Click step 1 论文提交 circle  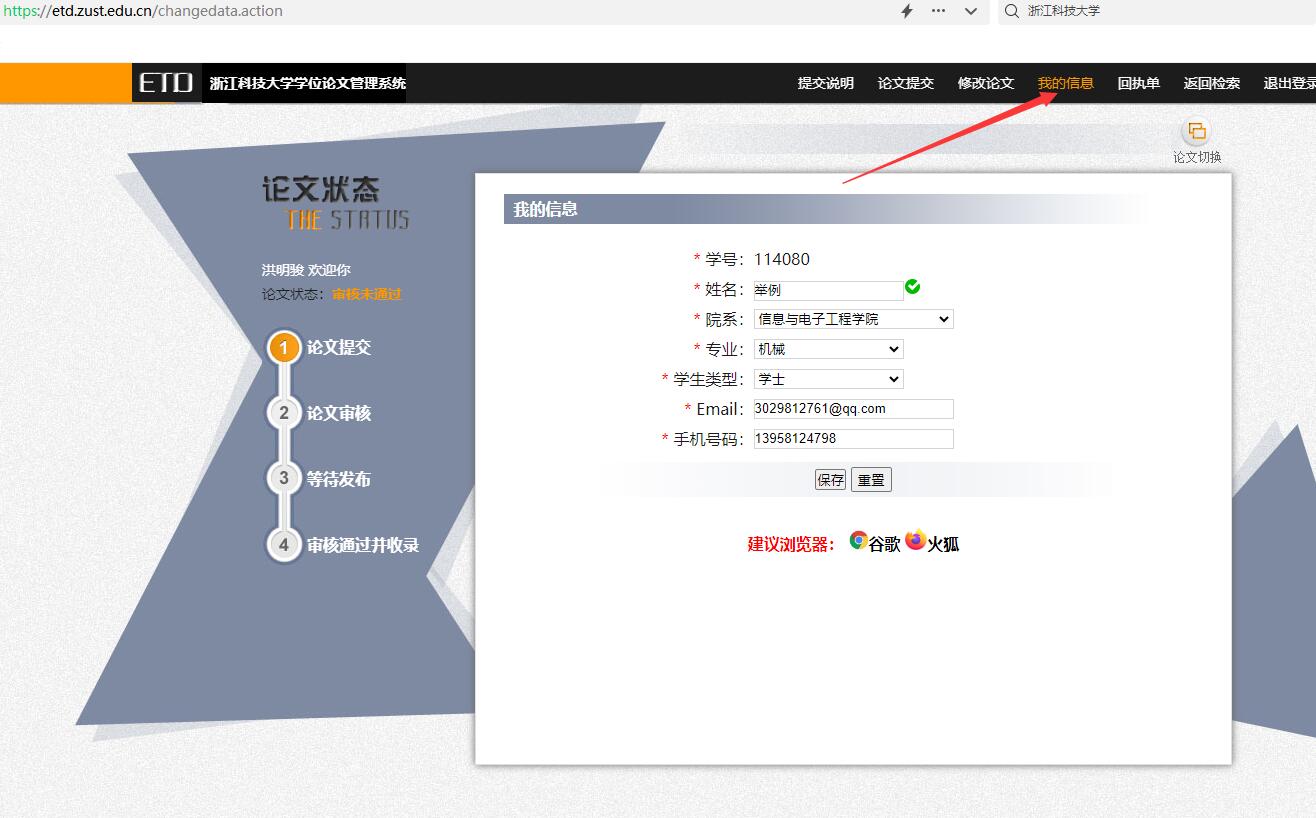tap(284, 348)
